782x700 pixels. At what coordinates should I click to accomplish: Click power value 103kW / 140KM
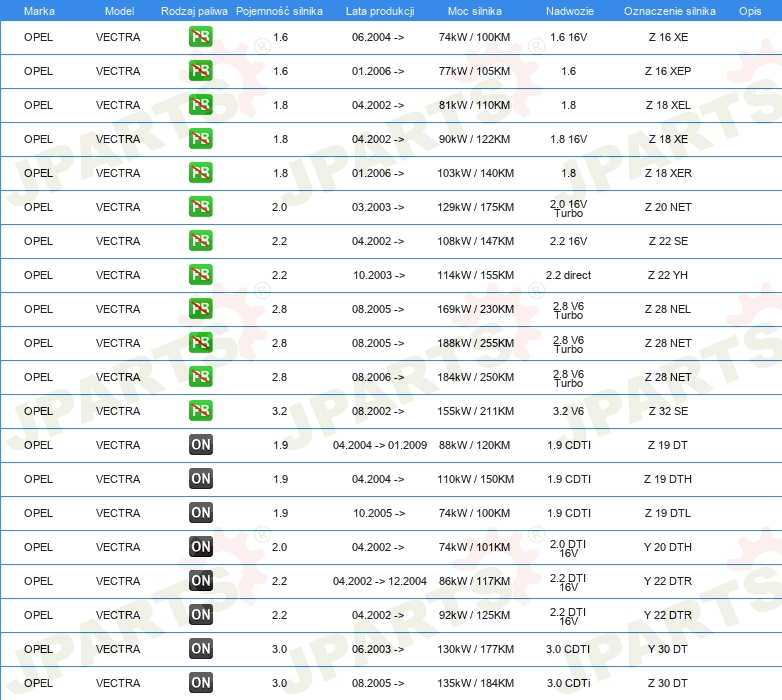[475, 173]
